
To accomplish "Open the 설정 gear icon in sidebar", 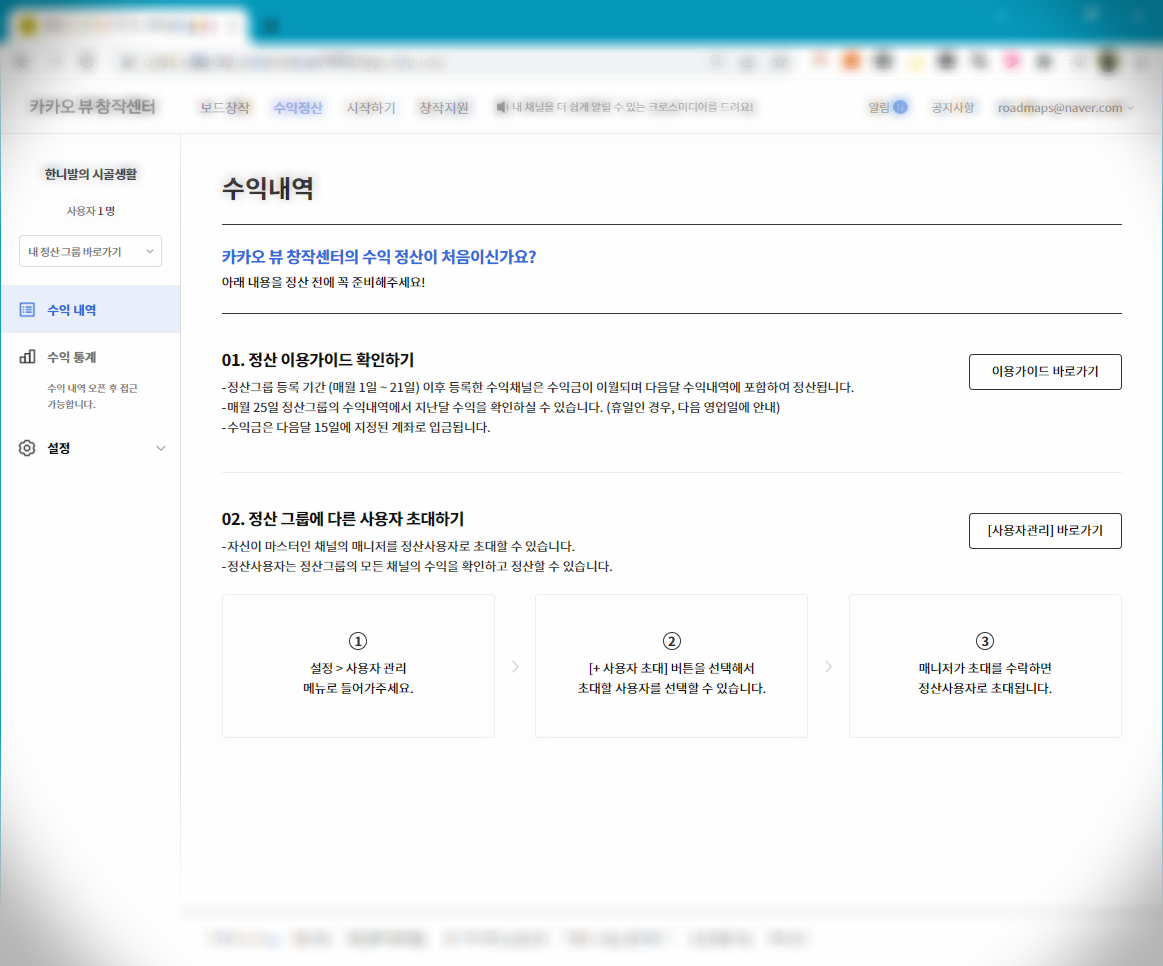I will click(27, 448).
